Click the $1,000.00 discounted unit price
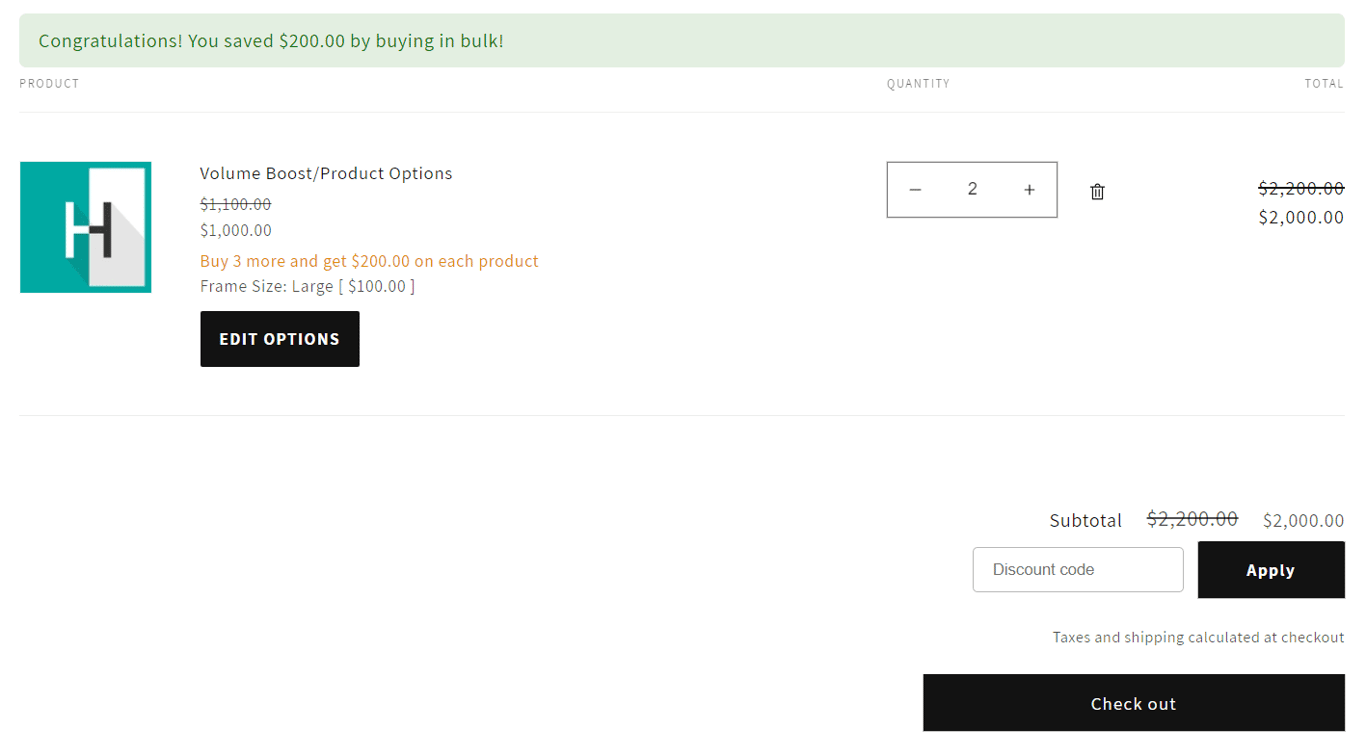 coord(235,230)
